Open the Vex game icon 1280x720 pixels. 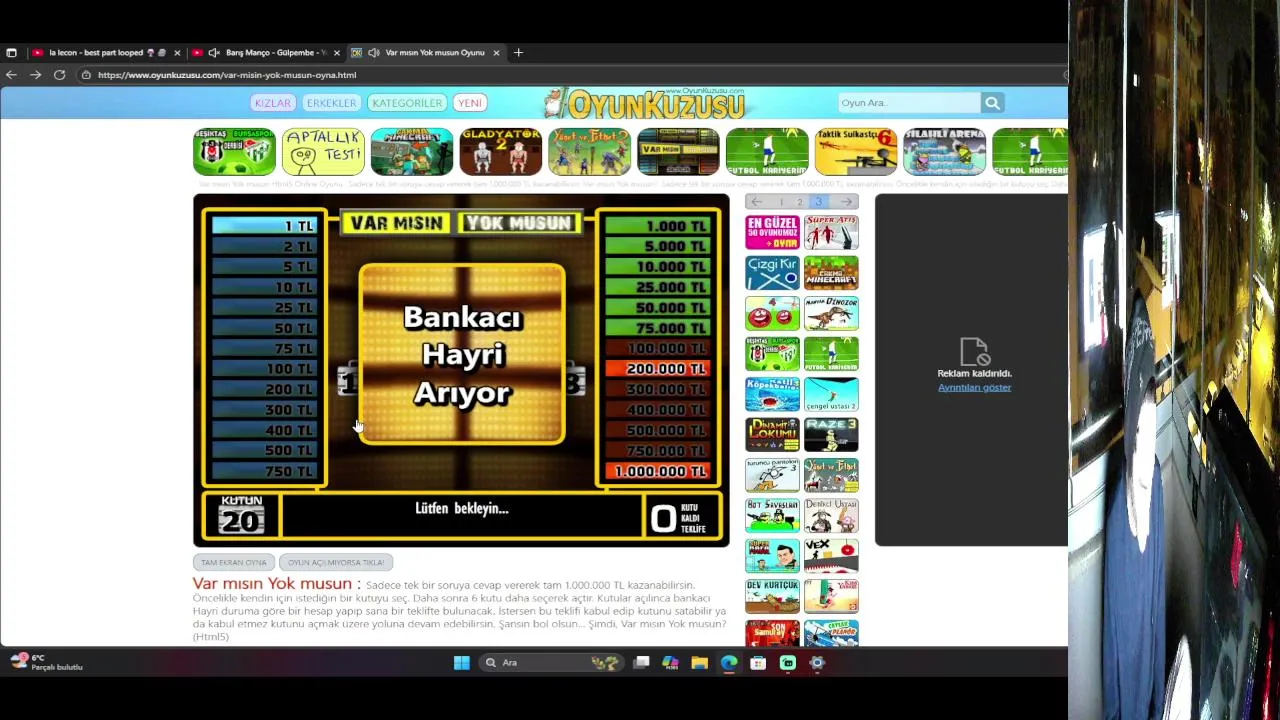coord(831,556)
